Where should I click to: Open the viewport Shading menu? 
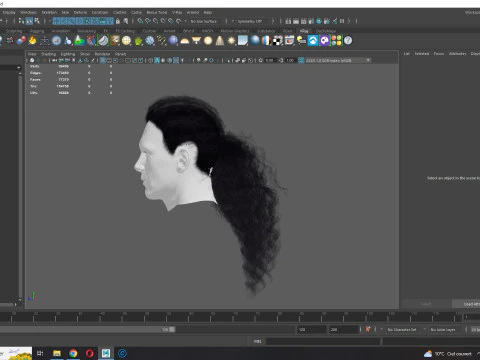point(48,54)
